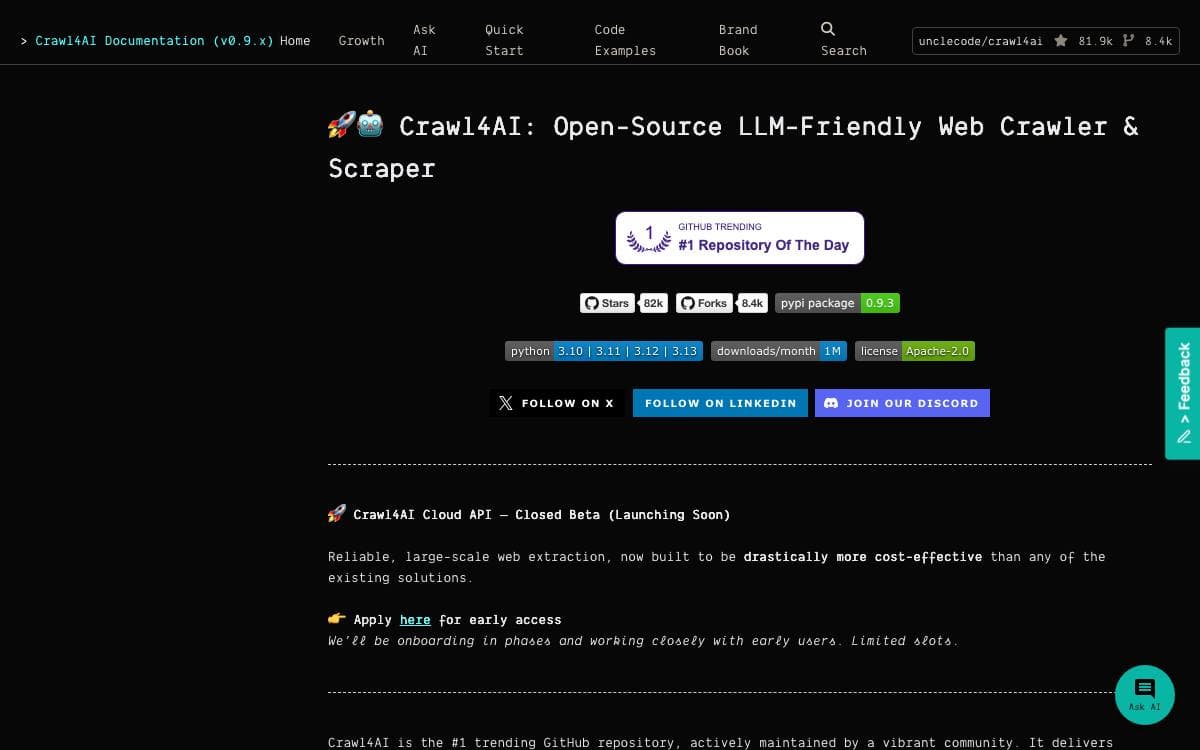Image resolution: width=1200 pixels, height=750 pixels.
Task: Click the 'drastically more cost-effective' bold text
Action: [863, 557]
